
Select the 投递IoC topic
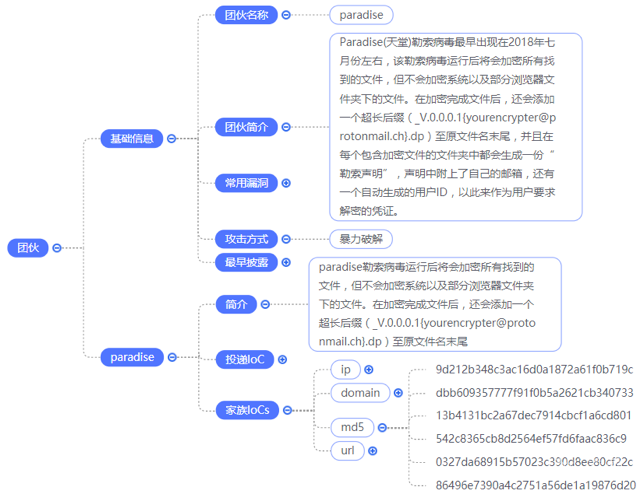click(x=245, y=360)
